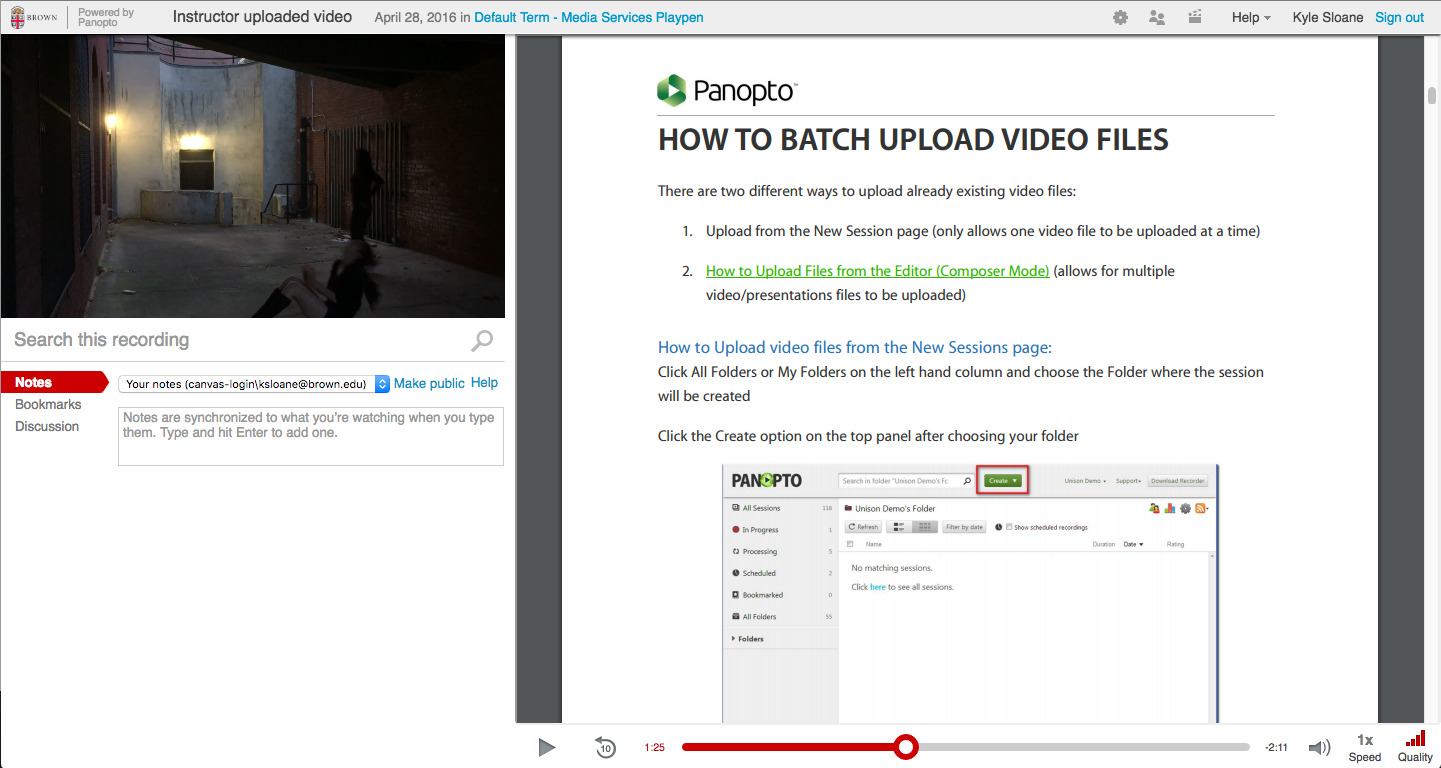Screen dimensions: 1441x768
Task: Click the Instructor uploaded video title
Action: pyautogui.click(x=262, y=17)
